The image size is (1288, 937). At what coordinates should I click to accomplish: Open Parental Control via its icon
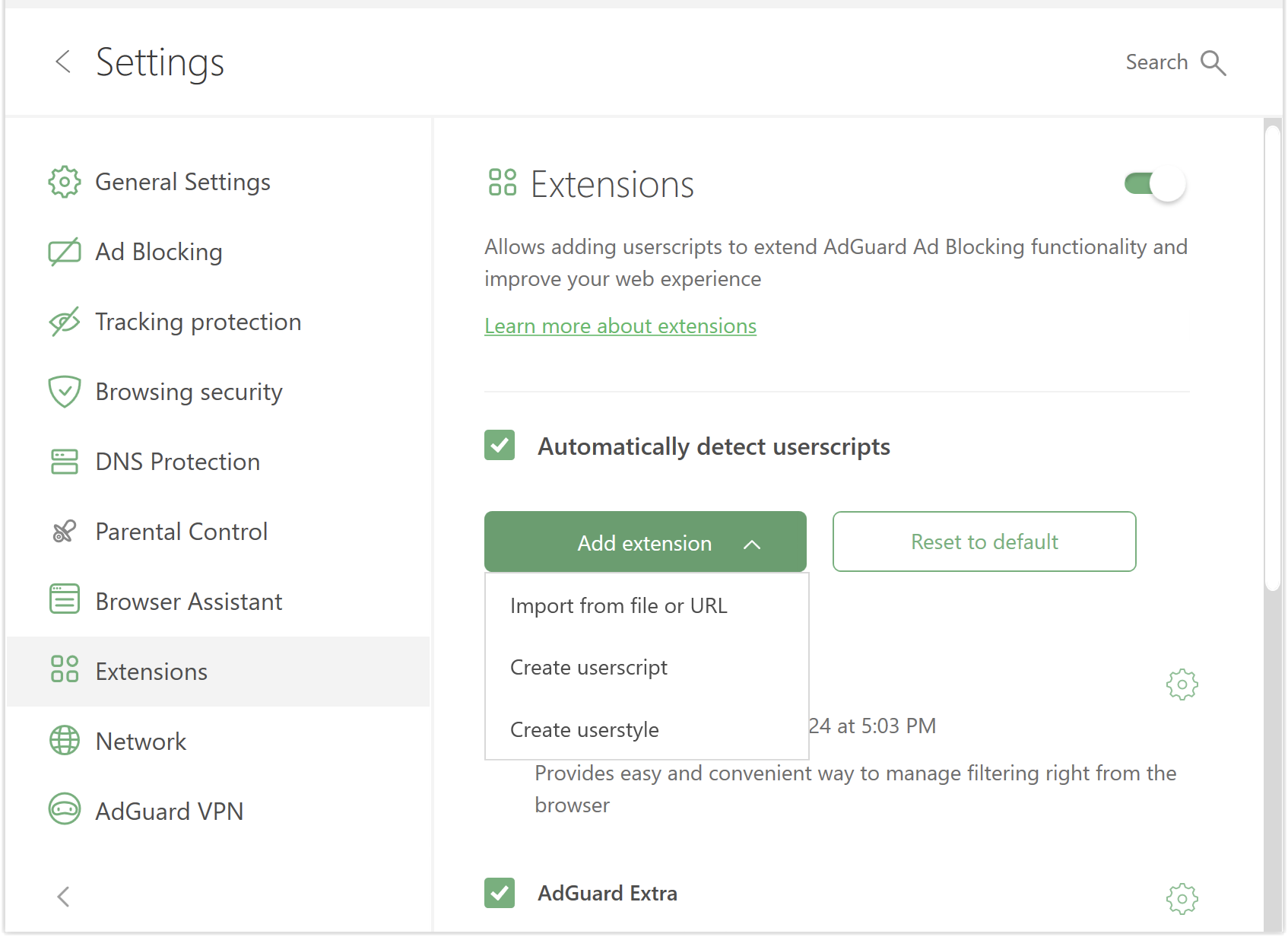tap(65, 532)
